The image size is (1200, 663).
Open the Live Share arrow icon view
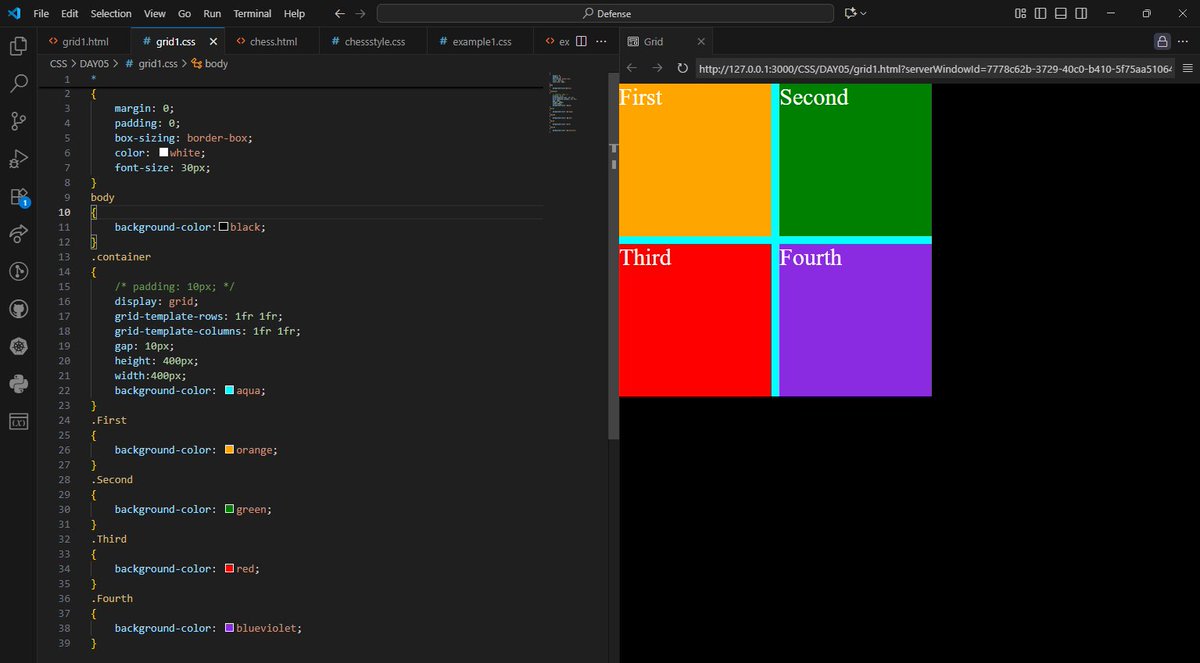click(18, 233)
